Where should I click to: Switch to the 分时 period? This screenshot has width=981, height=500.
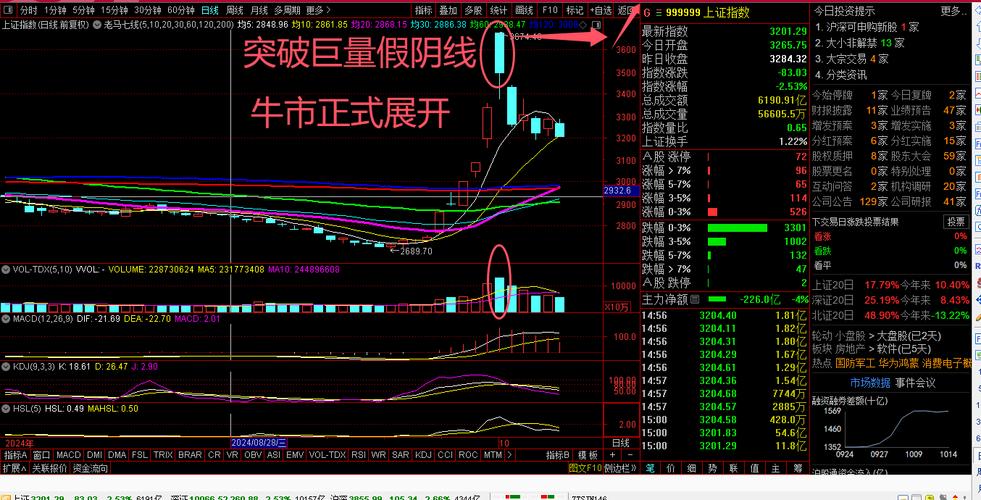[28, 10]
